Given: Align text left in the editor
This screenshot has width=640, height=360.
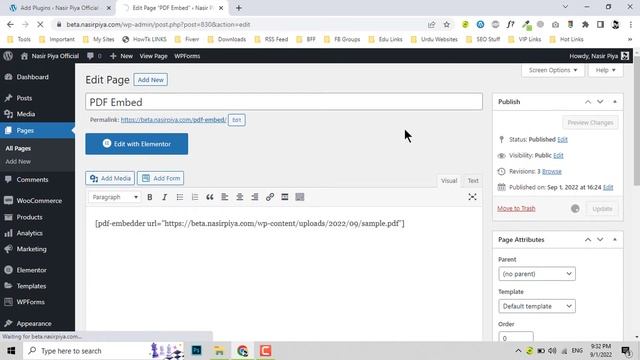Looking at the screenshot, I should pyautogui.click(x=224, y=197).
